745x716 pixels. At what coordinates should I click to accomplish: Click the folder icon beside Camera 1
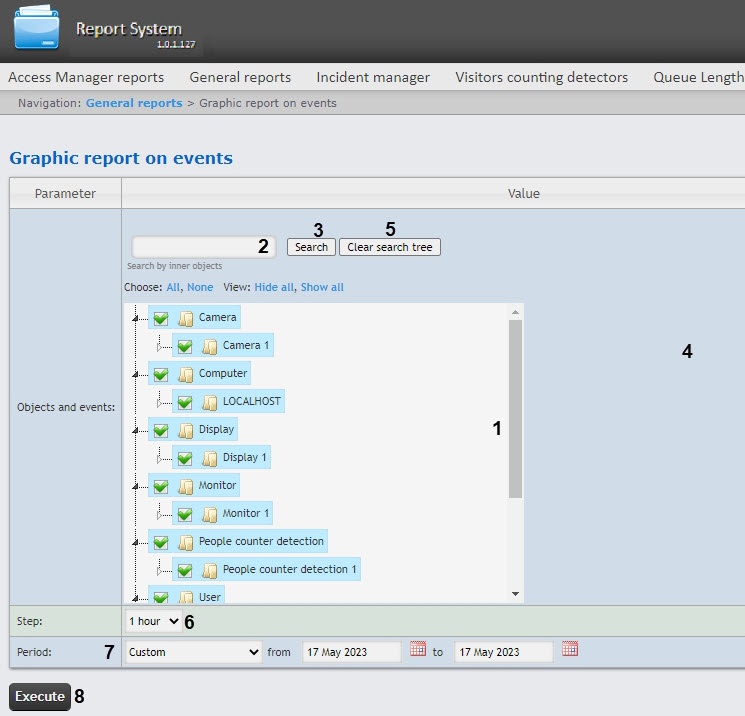tap(210, 346)
